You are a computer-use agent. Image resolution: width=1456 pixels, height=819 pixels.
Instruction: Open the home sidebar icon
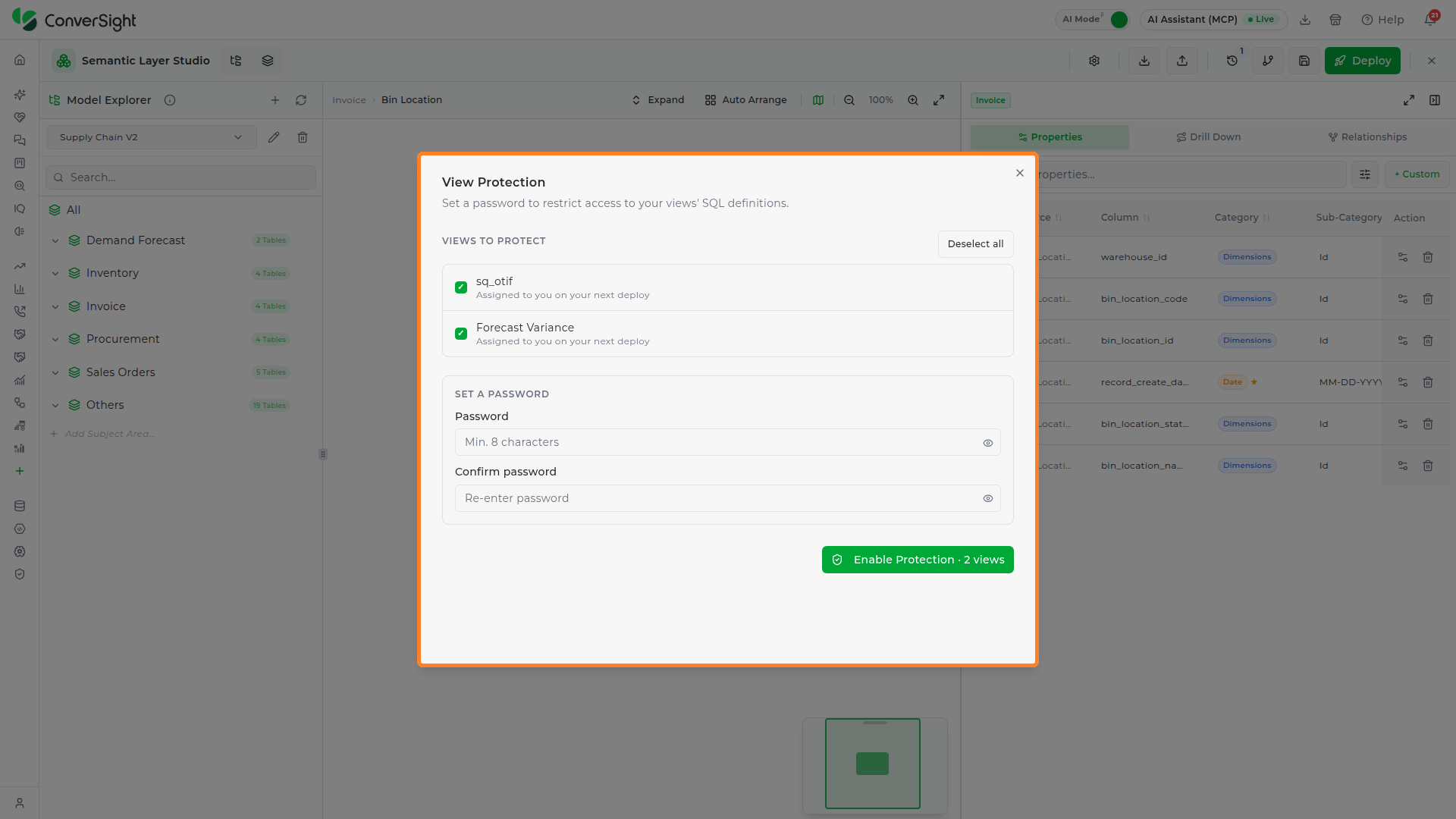pyautogui.click(x=20, y=60)
